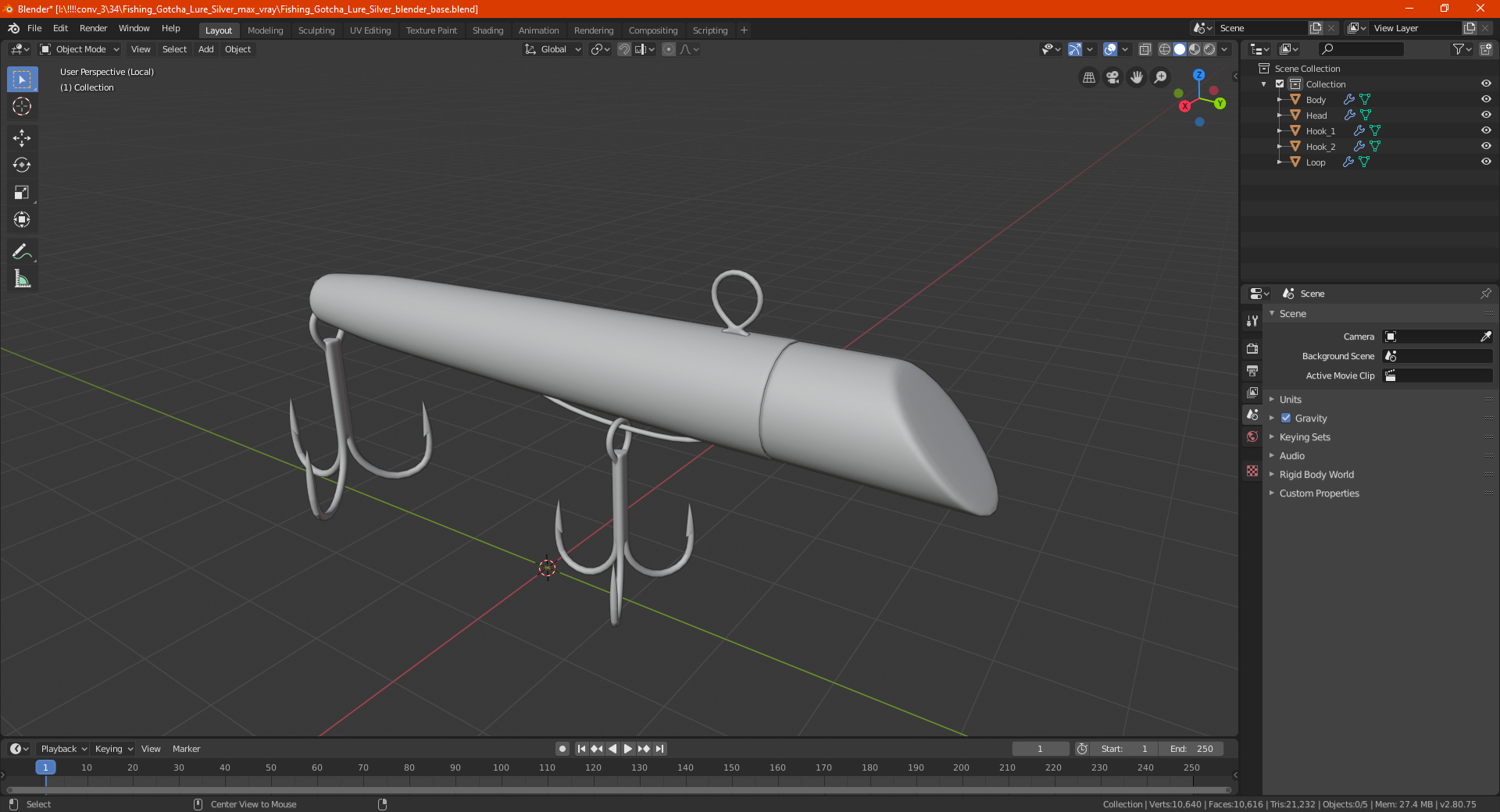Toggle X-ray mode button
The image size is (1500, 812).
point(1145,49)
